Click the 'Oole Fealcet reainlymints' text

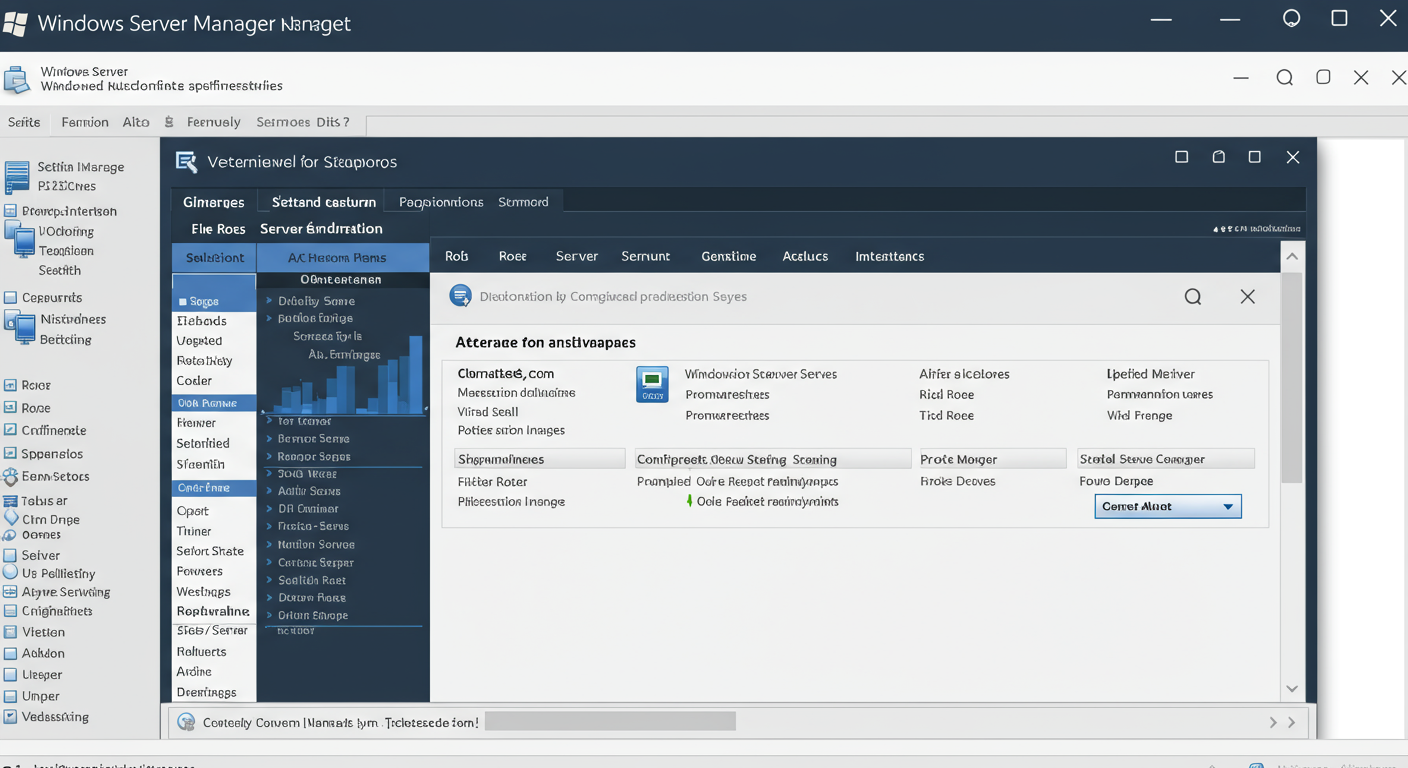click(x=767, y=501)
